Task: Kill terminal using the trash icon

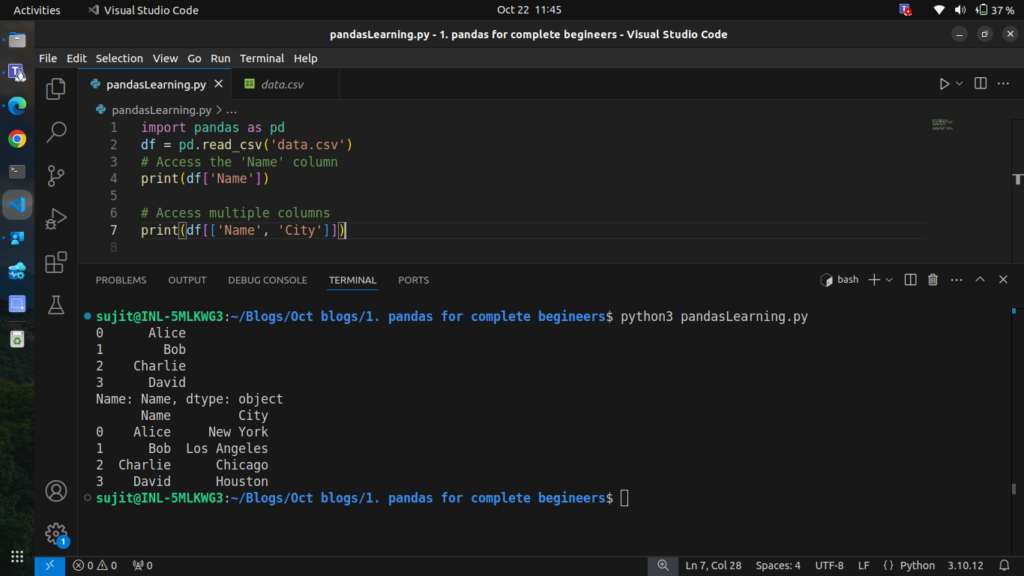Action: 933,280
